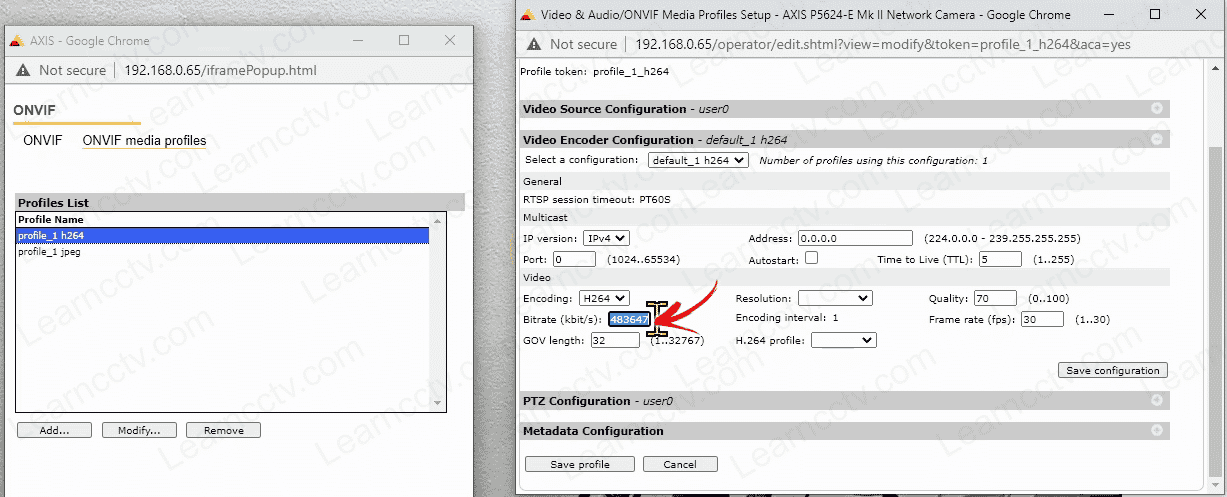Viewport: 1227px width, 497px height.
Task: Switch to the ONVIF media profiles tab
Action: (144, 141)
